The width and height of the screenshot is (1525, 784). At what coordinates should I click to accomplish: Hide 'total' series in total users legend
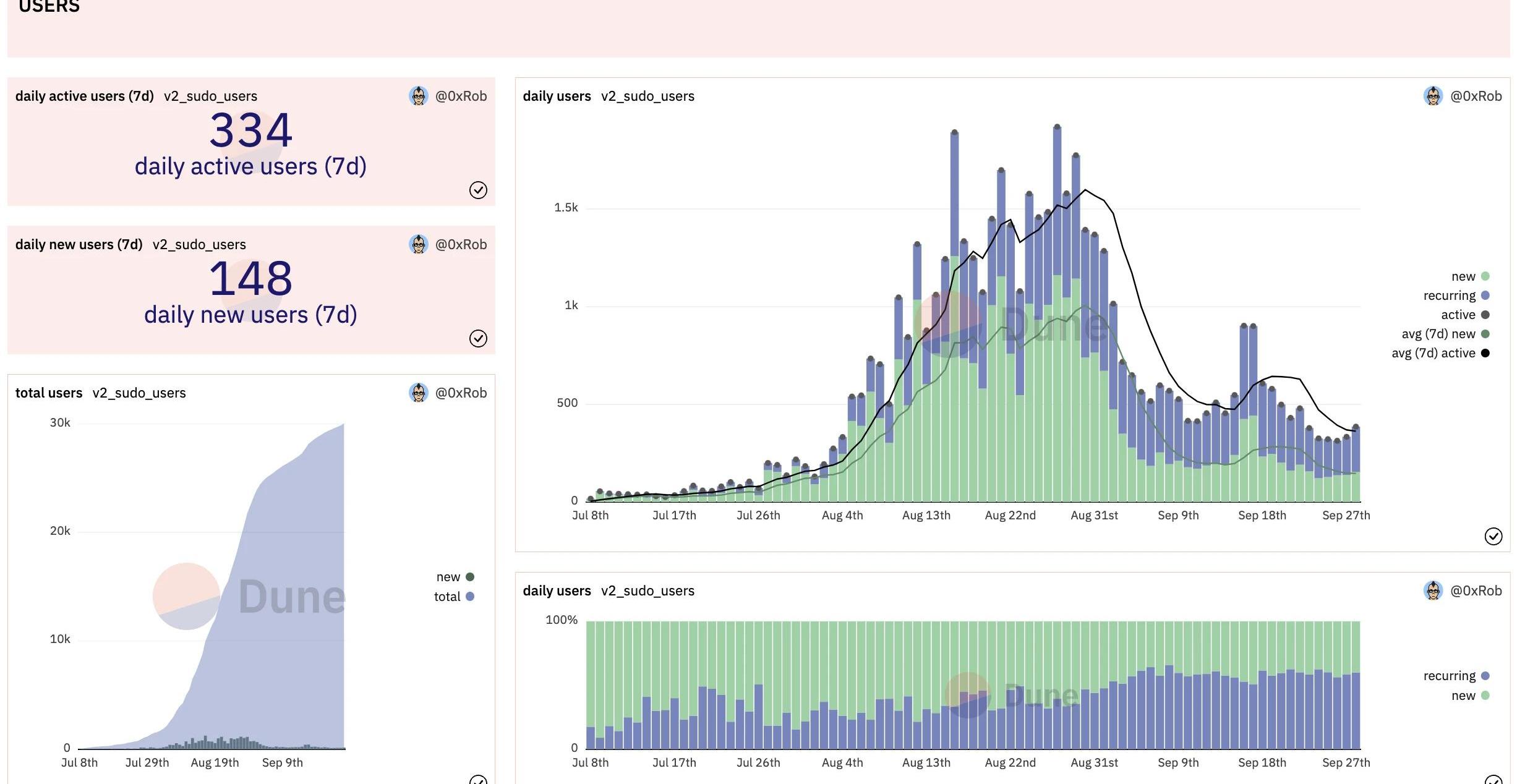coord(447,597)
